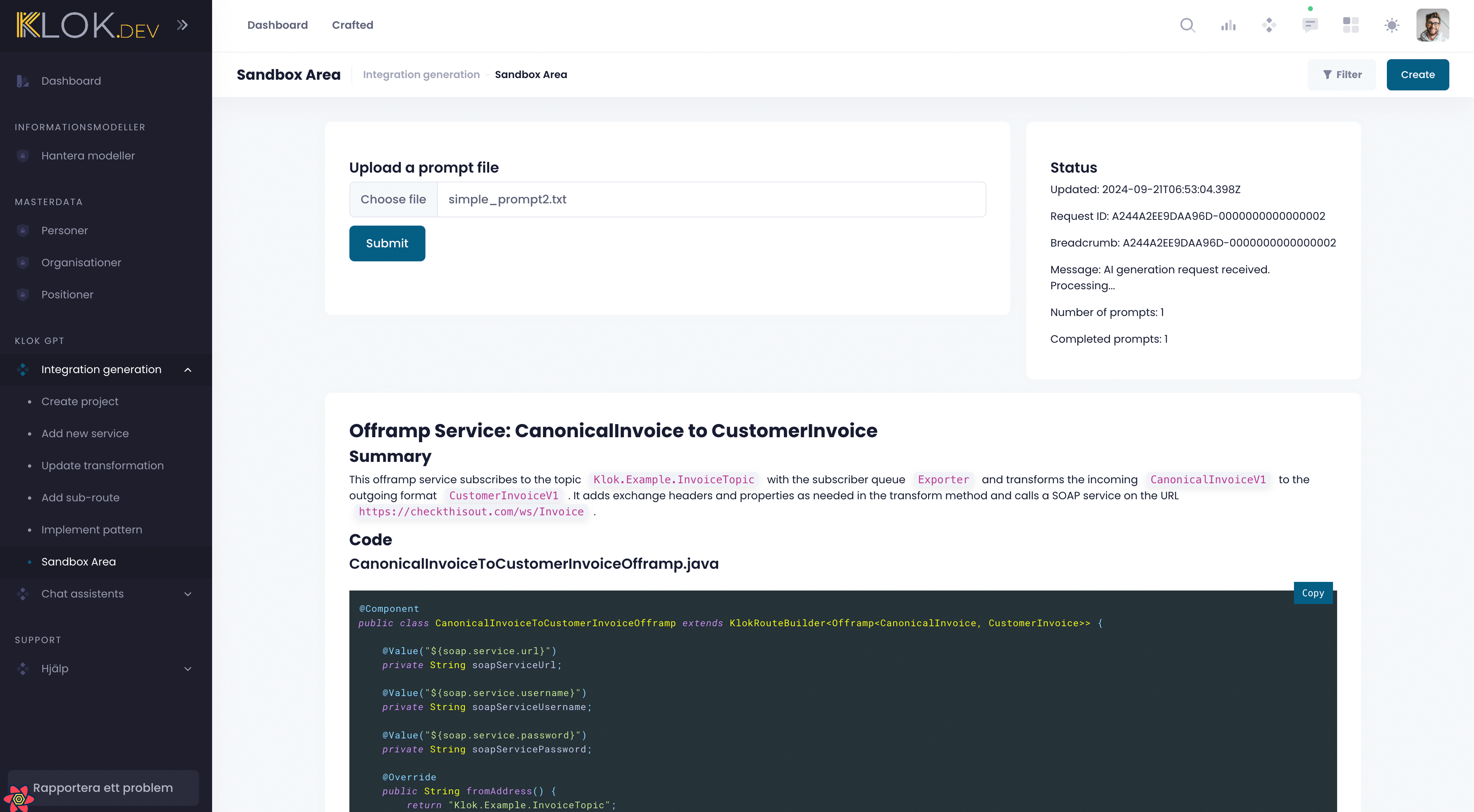Open Crafted top navigation tab
Viewport: 1474px width, 812px height.
click(x=353, y=25)
